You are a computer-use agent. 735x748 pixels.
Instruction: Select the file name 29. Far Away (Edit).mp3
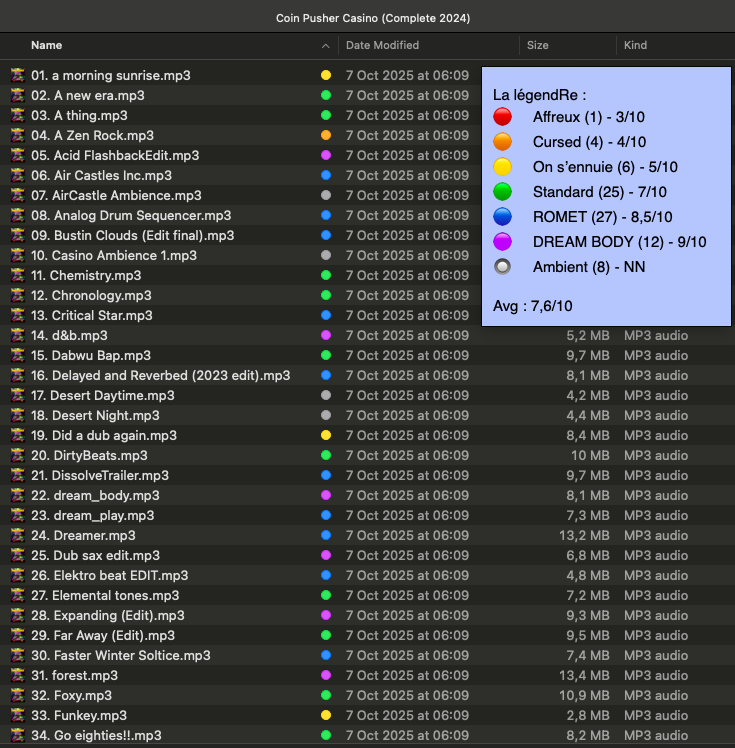tap(103, 636)
